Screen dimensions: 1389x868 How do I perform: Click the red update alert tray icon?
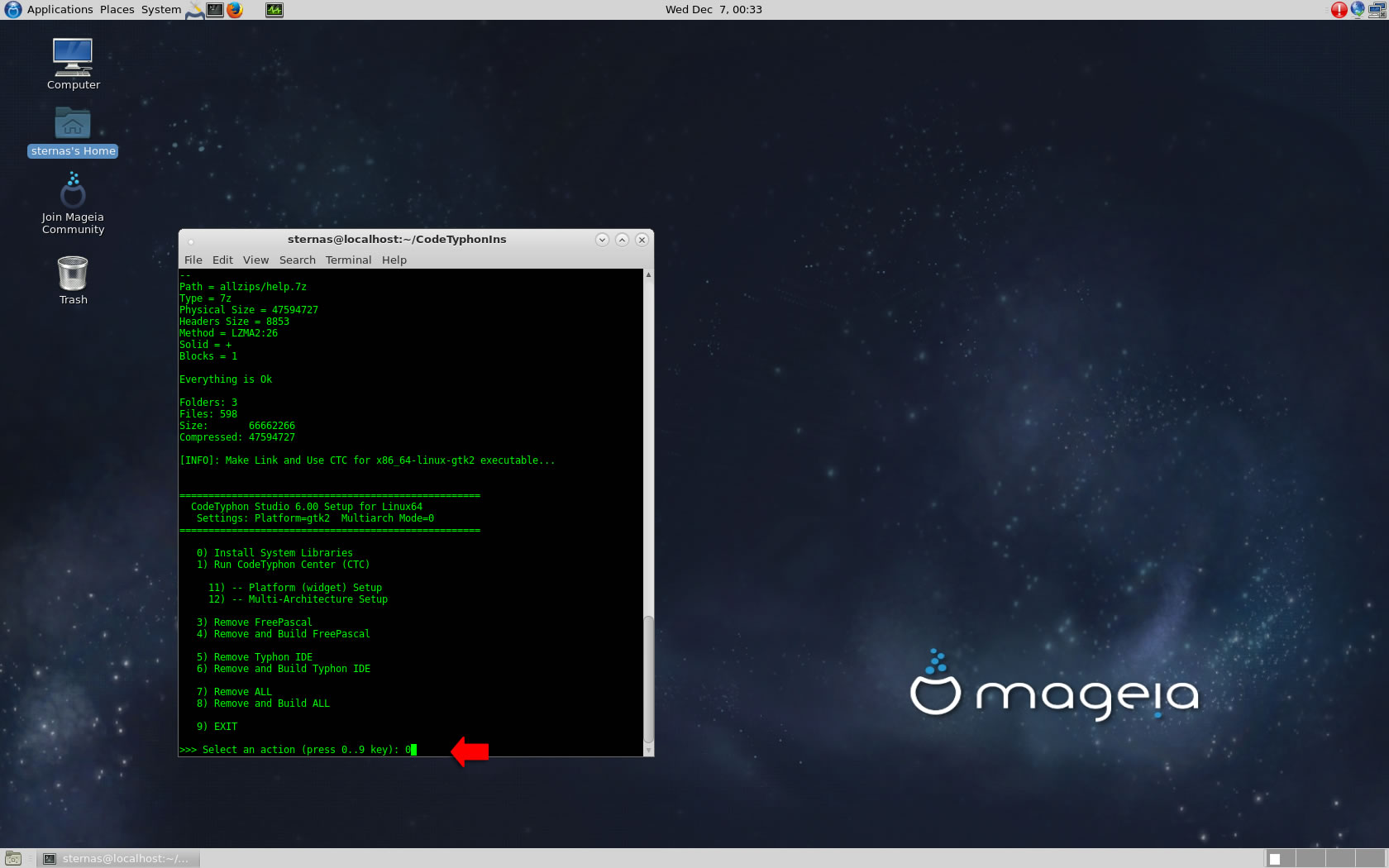[x=1339, y=10]
